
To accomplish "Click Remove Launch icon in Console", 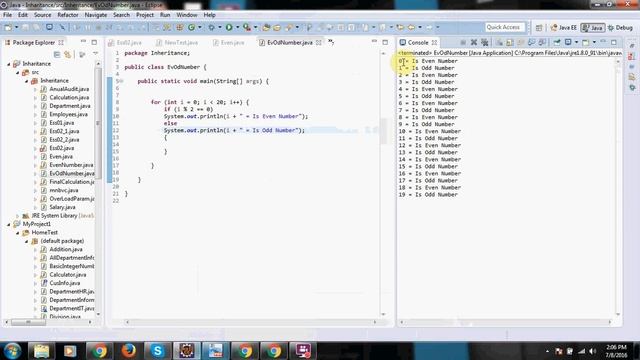I will (474, 42).
